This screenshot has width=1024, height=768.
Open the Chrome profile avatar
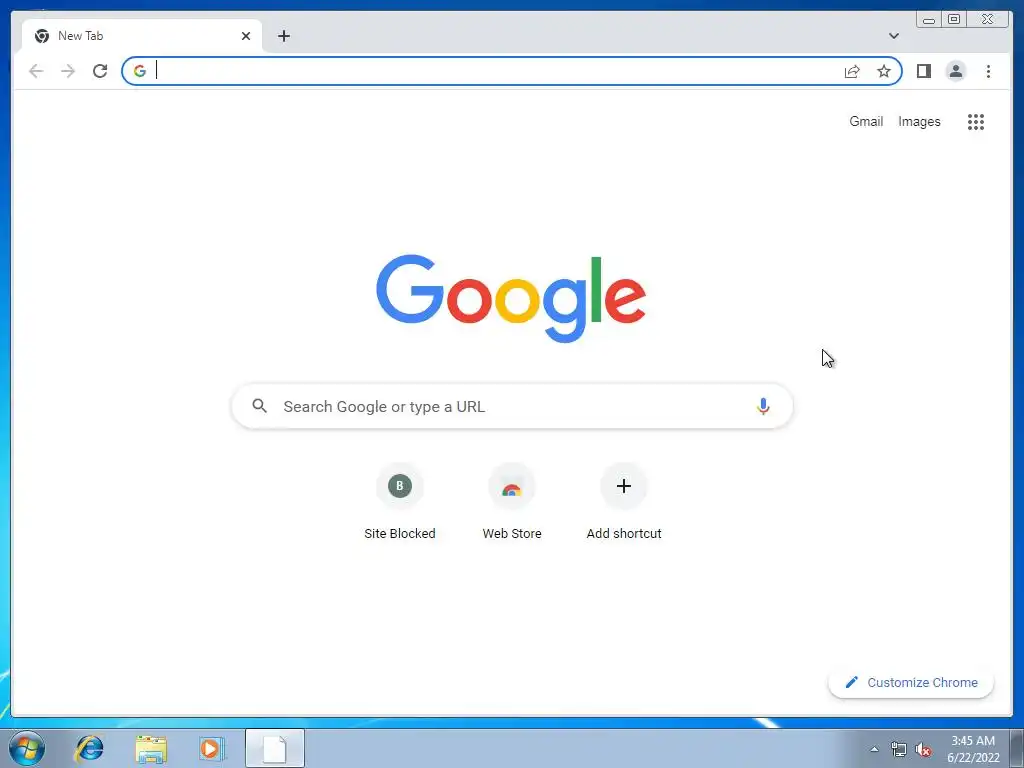[955, 71]
